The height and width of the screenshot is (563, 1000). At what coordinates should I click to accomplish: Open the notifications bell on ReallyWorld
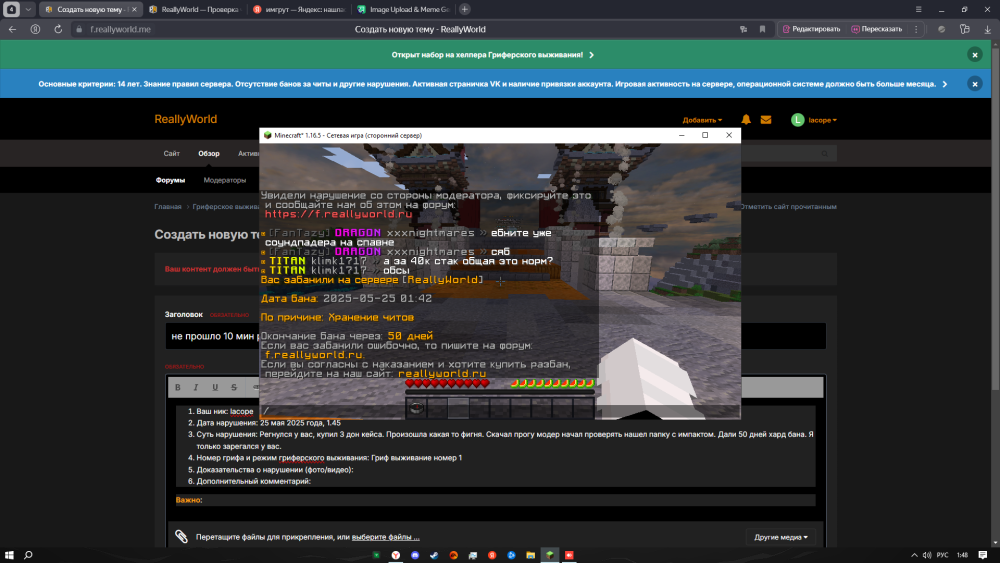pos(746,119)
